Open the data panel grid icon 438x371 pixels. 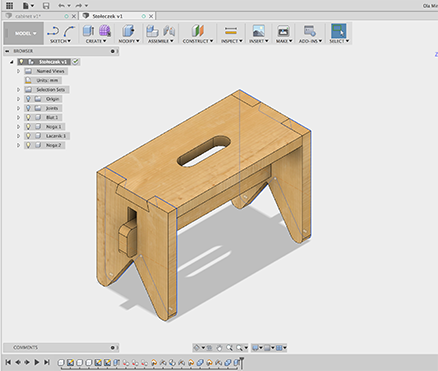9,6
